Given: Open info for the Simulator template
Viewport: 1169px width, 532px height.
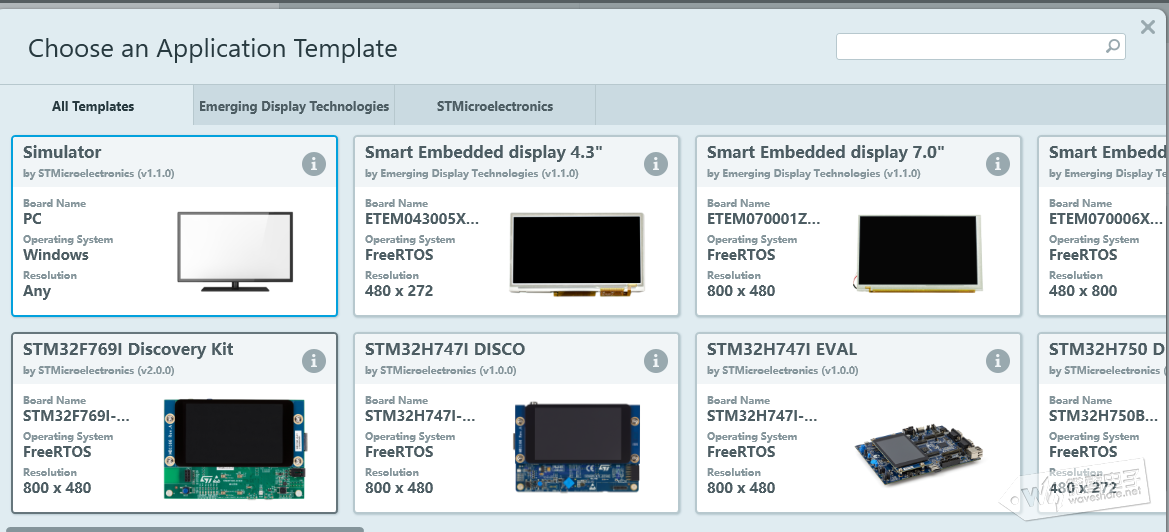Looking at the screenshot, I should pos(314,164).
